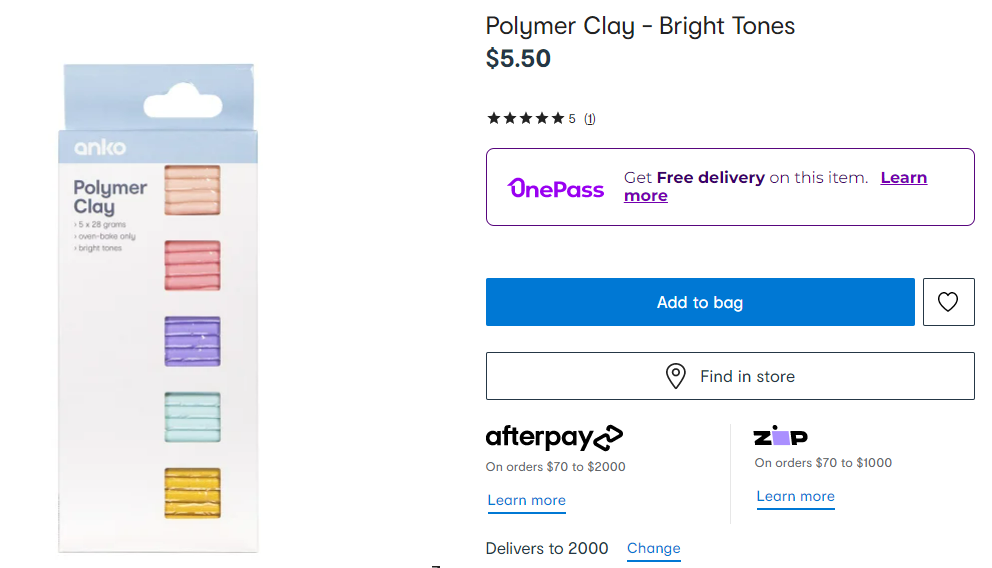Click the heart wishlist icon
Screen dimensions: 992x568
948,302
